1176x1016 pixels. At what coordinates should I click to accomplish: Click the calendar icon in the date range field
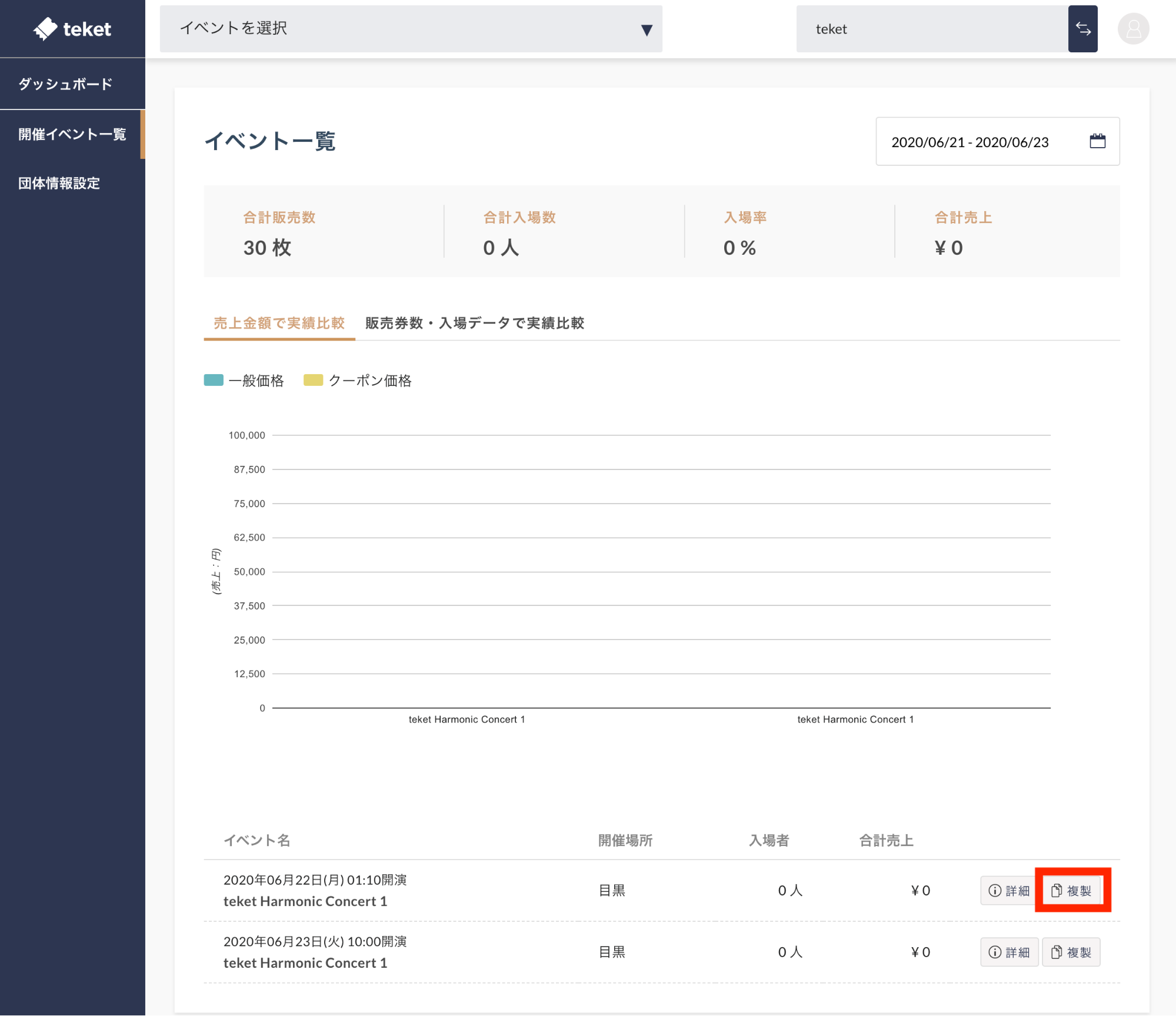(x=1097, y=141)
